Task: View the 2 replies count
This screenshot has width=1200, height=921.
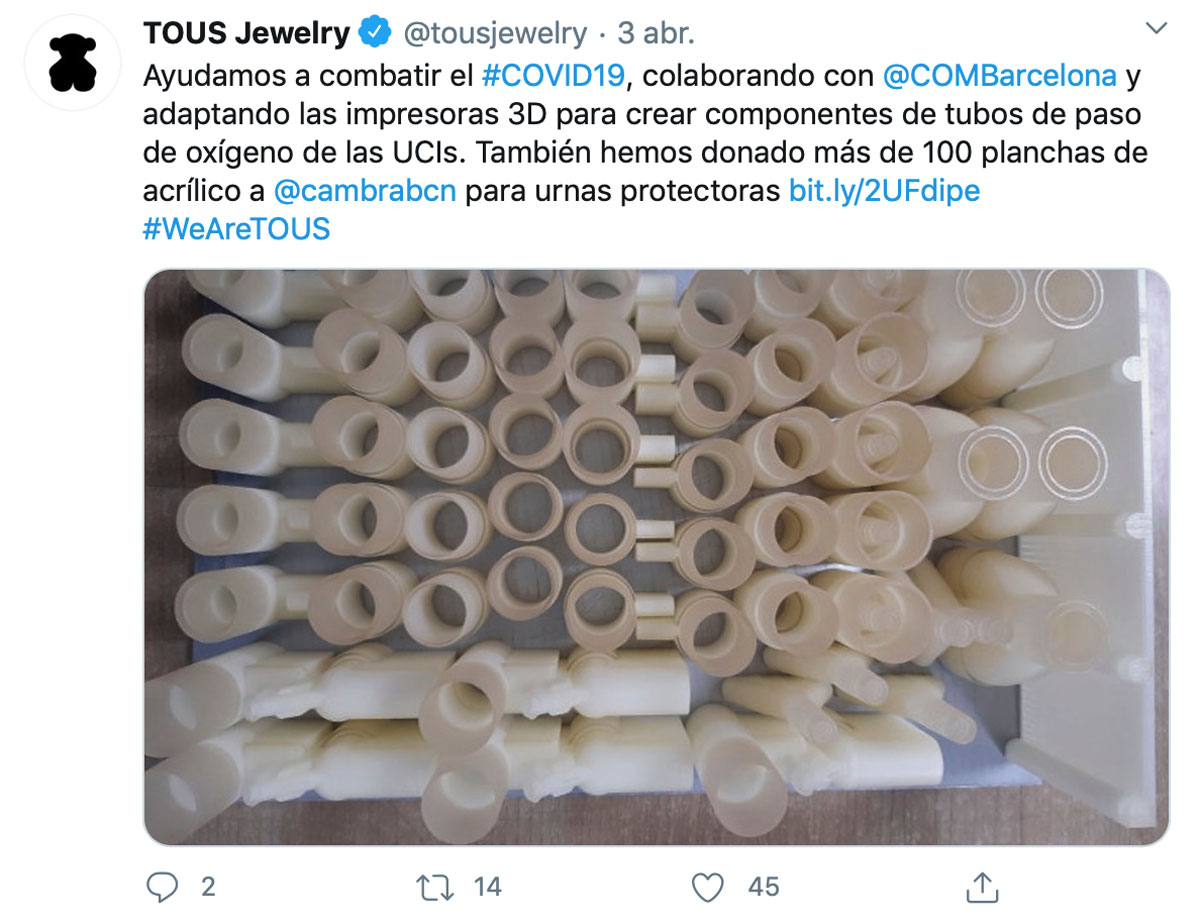Action: 207,886
